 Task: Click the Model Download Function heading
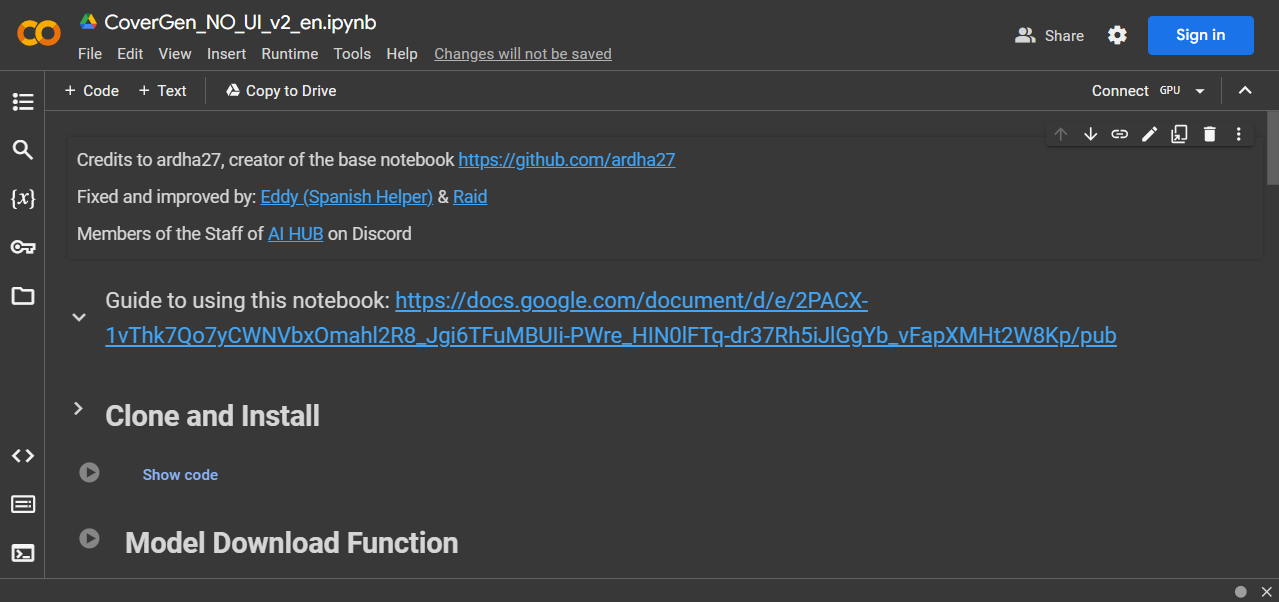291,543
